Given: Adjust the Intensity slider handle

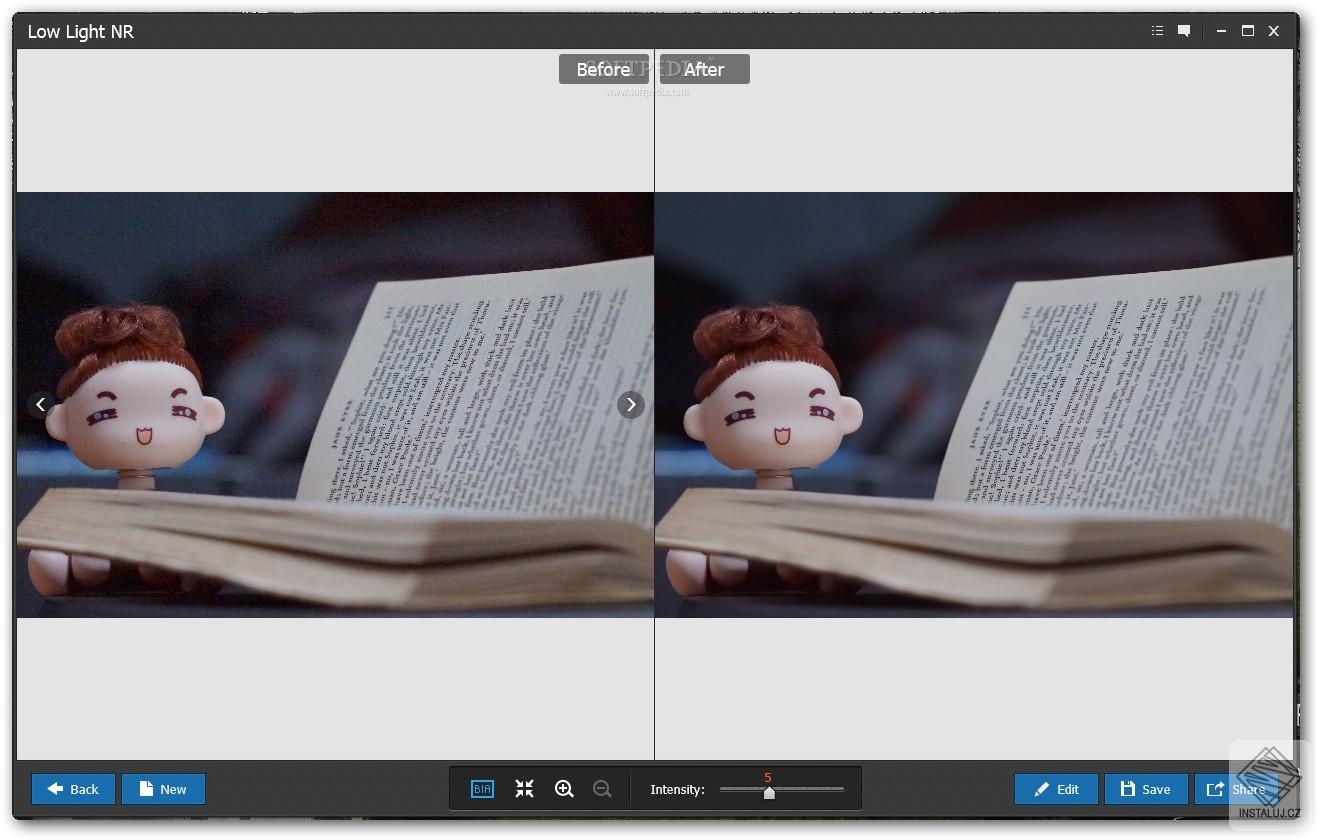Looking at the screenshot, I should point(769,792).
